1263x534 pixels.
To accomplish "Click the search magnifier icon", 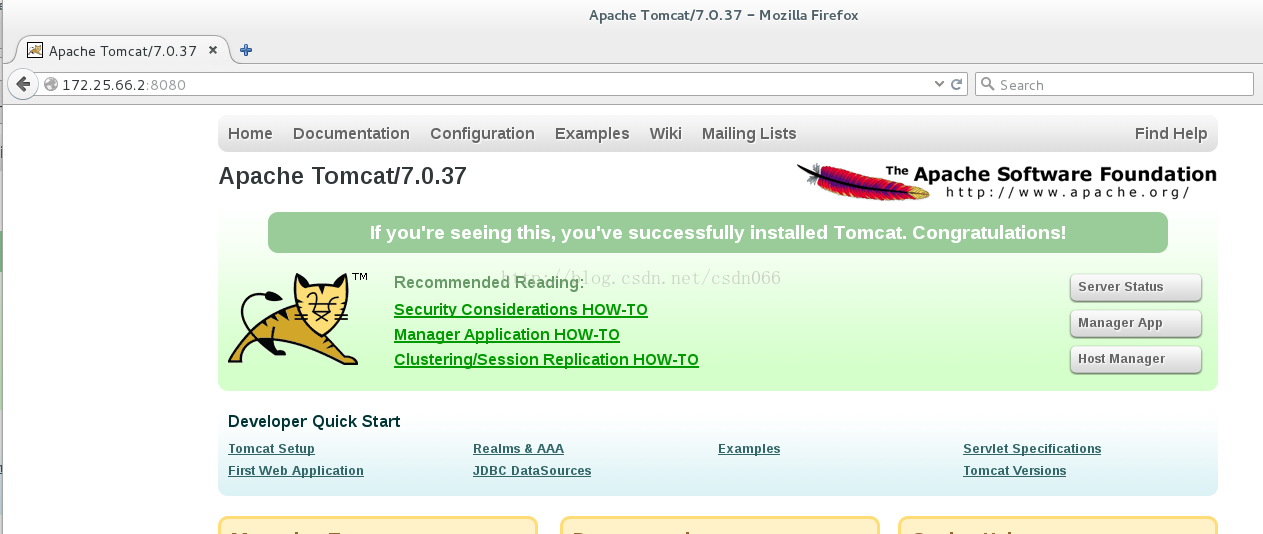I will (988, 85).
